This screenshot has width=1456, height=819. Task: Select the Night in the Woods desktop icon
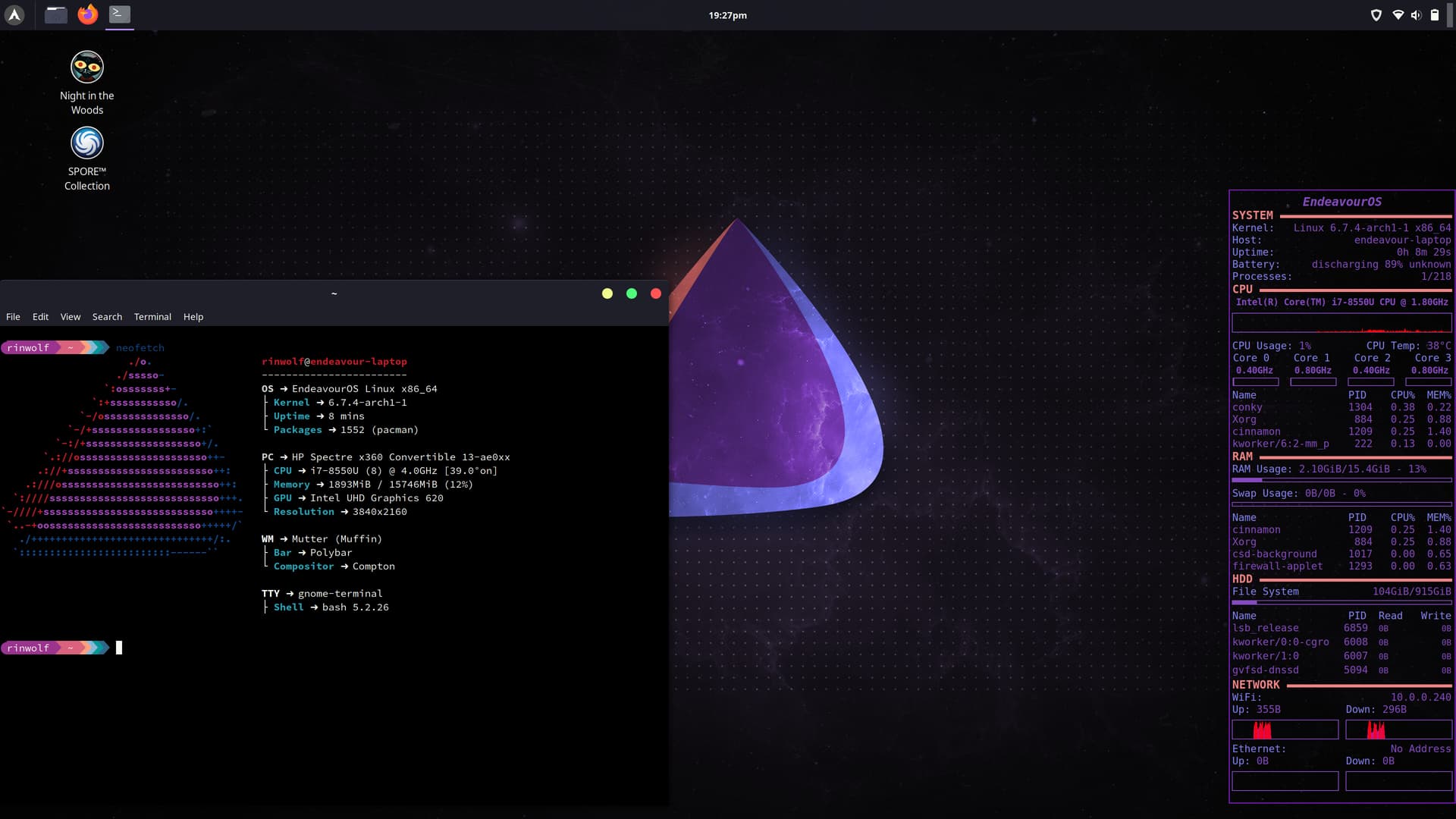(x=87, y=83)
